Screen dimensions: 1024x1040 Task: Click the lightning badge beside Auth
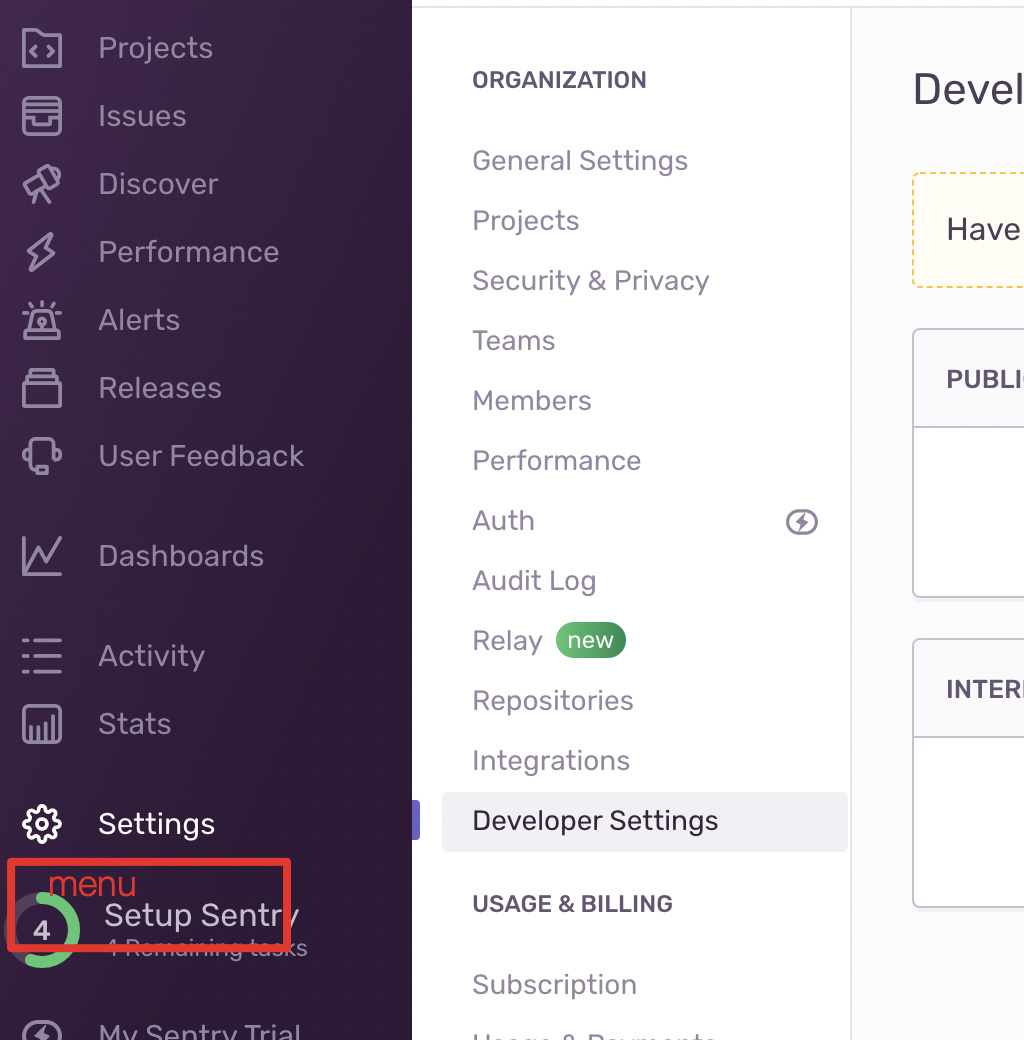tap(802, 522)
